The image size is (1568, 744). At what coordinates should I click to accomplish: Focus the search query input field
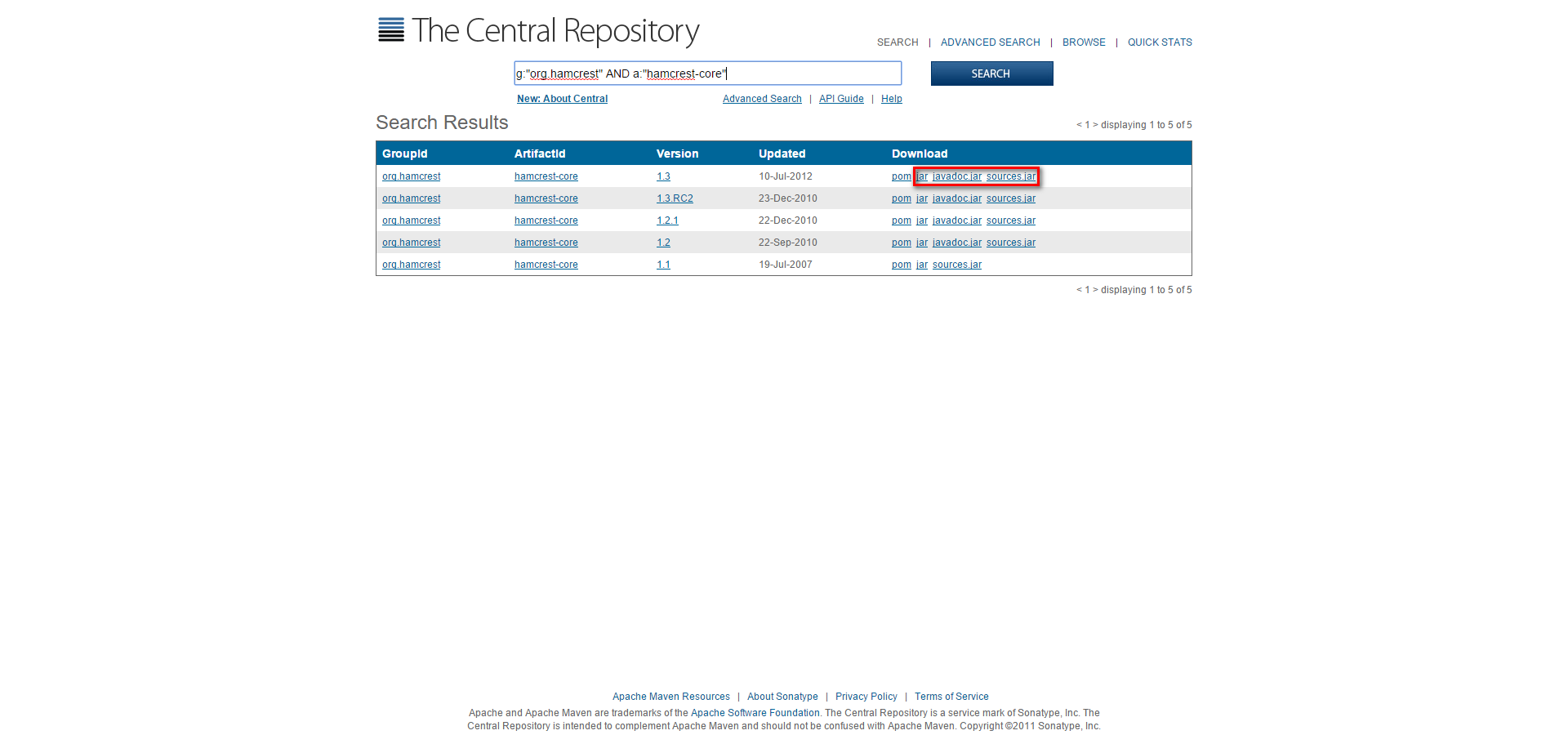708,74
